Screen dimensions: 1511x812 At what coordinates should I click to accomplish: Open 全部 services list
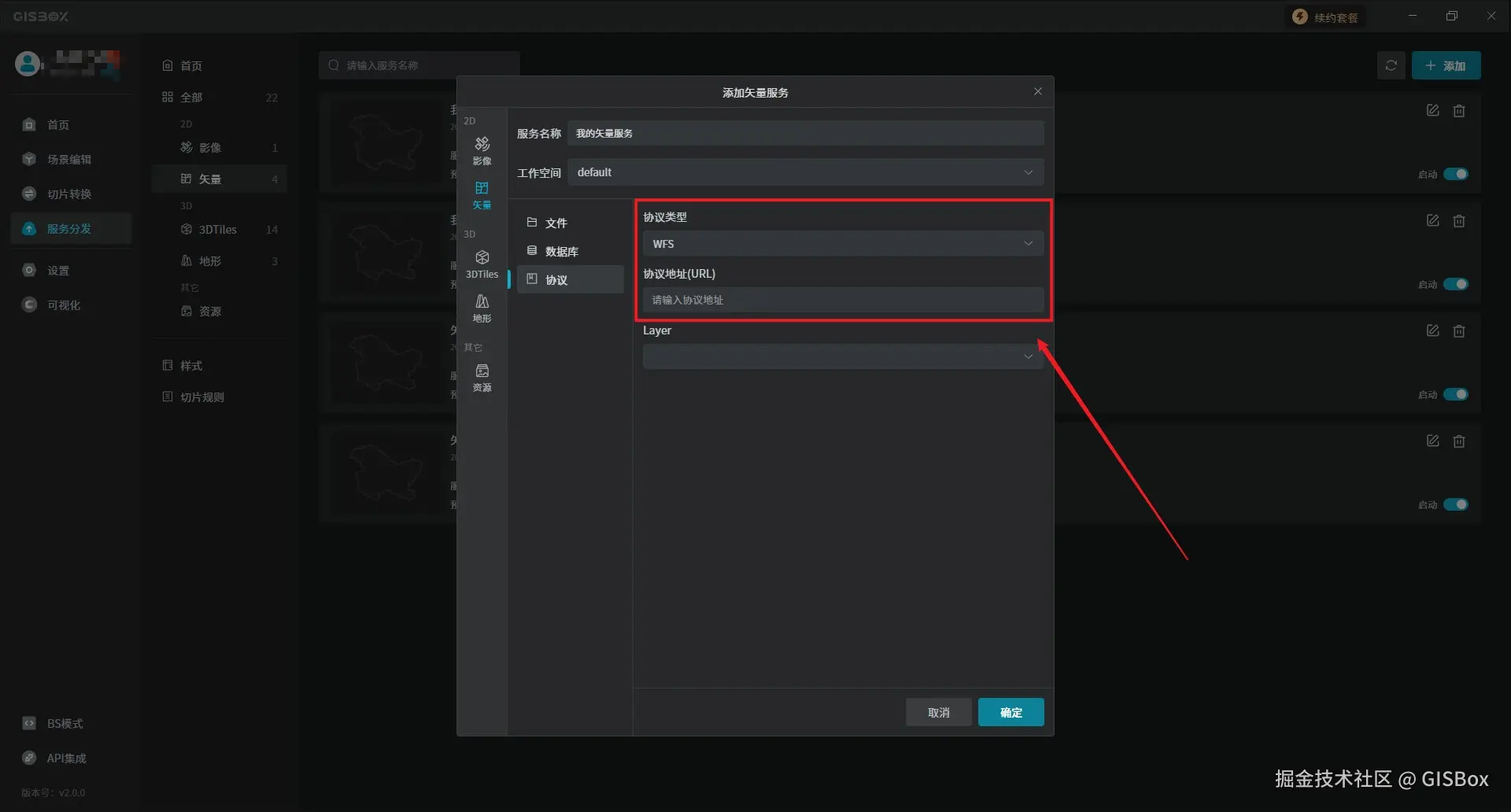click(x=220, y=98)
